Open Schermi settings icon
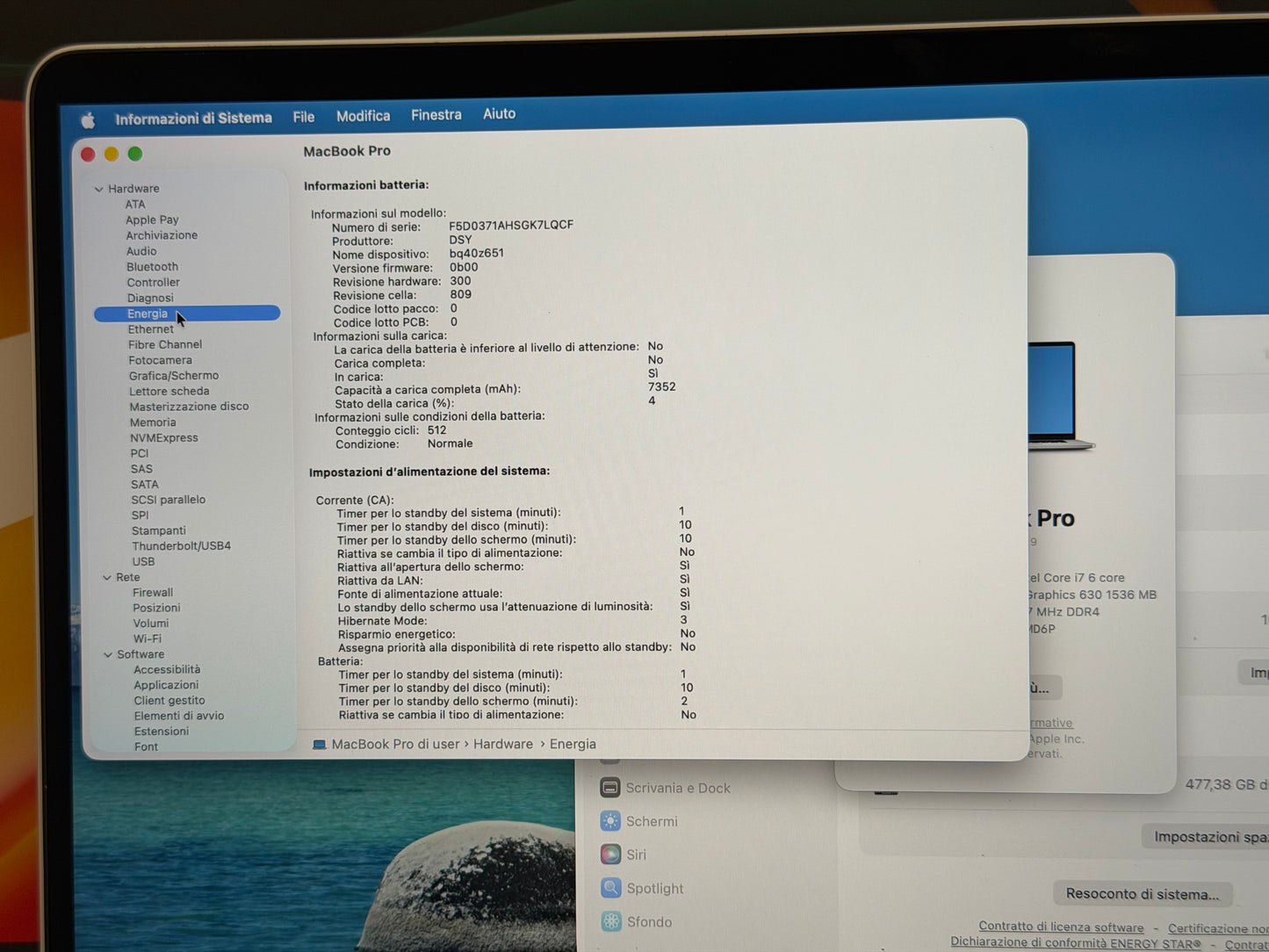 click(610, 821)
